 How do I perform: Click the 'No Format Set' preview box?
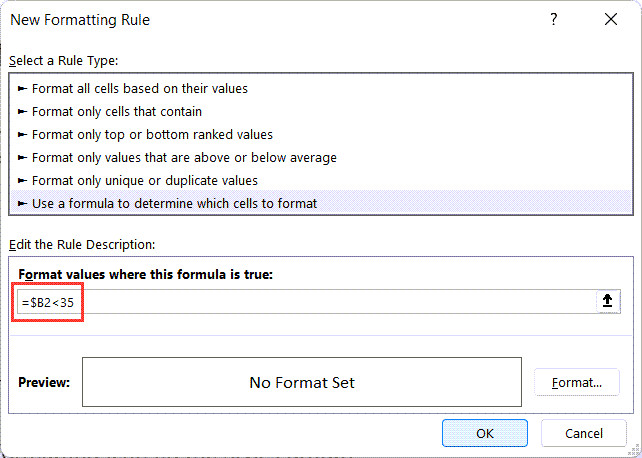pos(301,382)
